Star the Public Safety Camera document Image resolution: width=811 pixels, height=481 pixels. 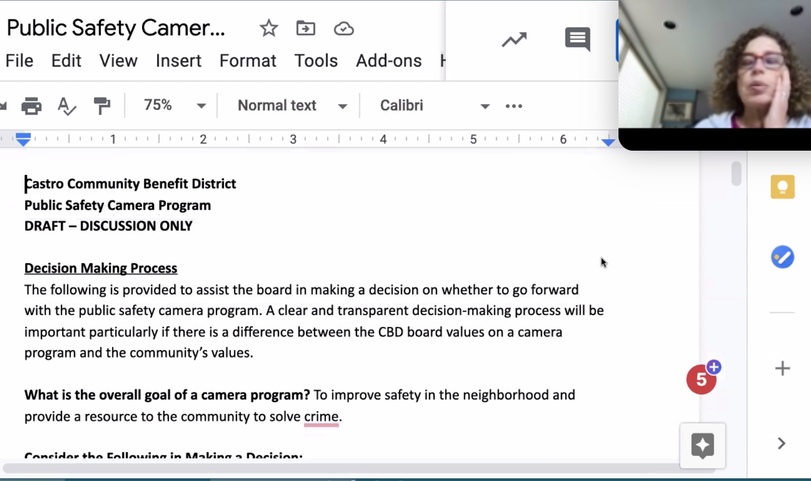click(x=268, y=28)
